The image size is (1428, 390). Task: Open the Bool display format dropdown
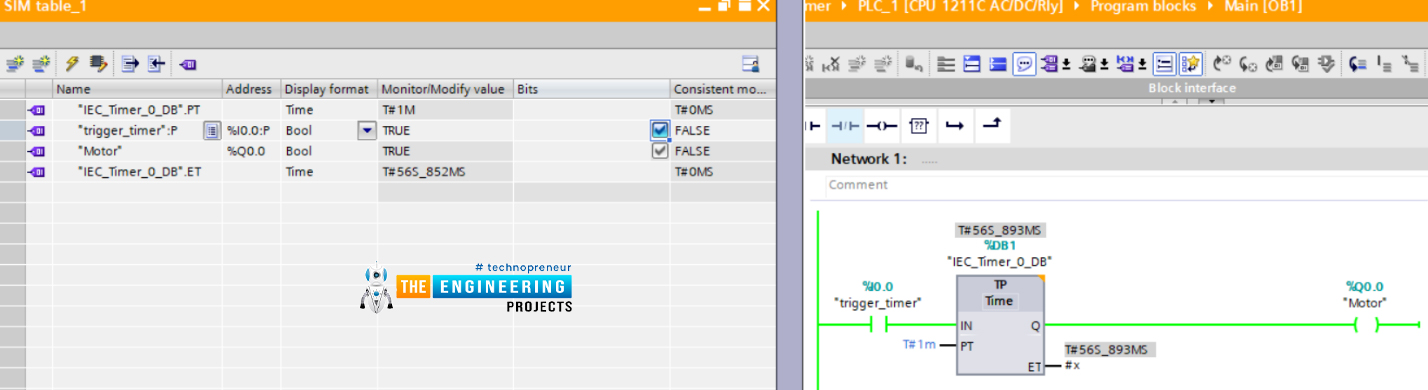point(366,130)
